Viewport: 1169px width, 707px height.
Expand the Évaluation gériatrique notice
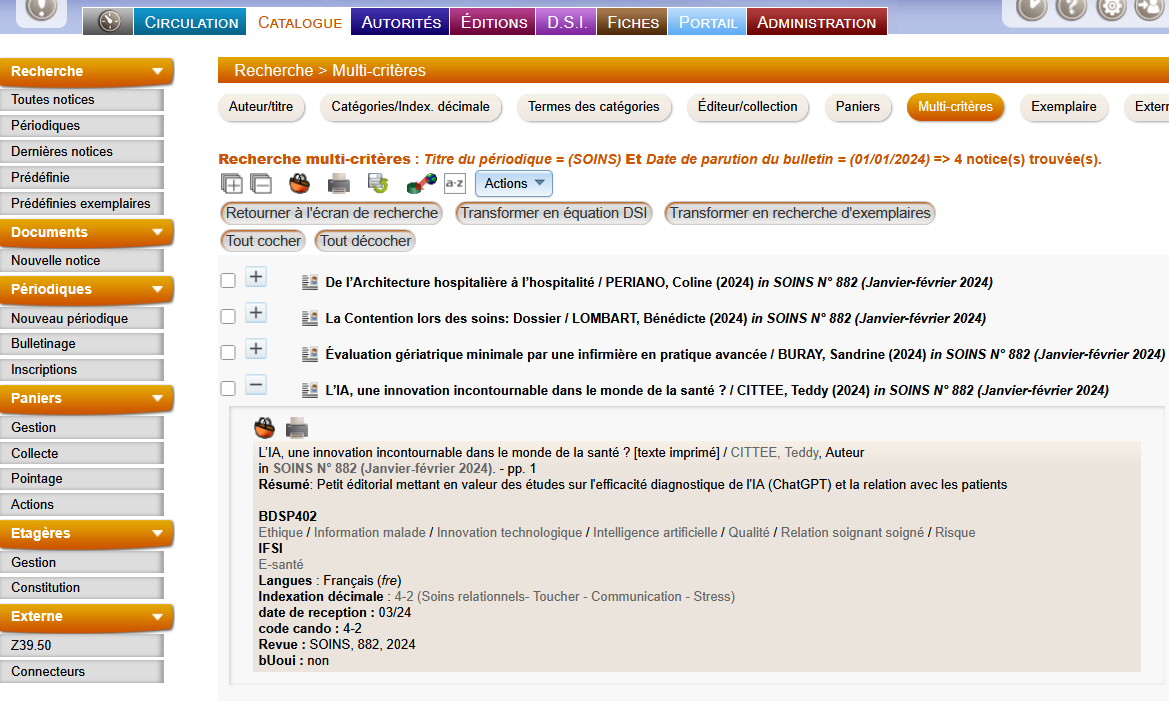click(256, 349)
